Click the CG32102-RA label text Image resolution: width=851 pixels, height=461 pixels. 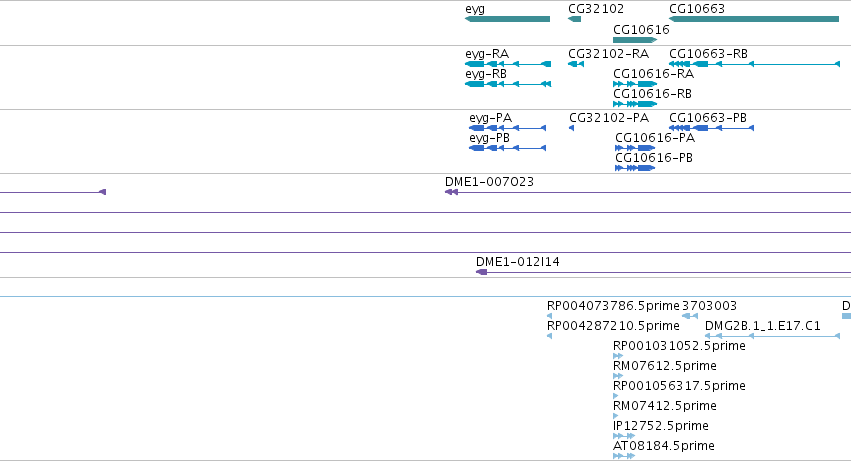(608, 54)
